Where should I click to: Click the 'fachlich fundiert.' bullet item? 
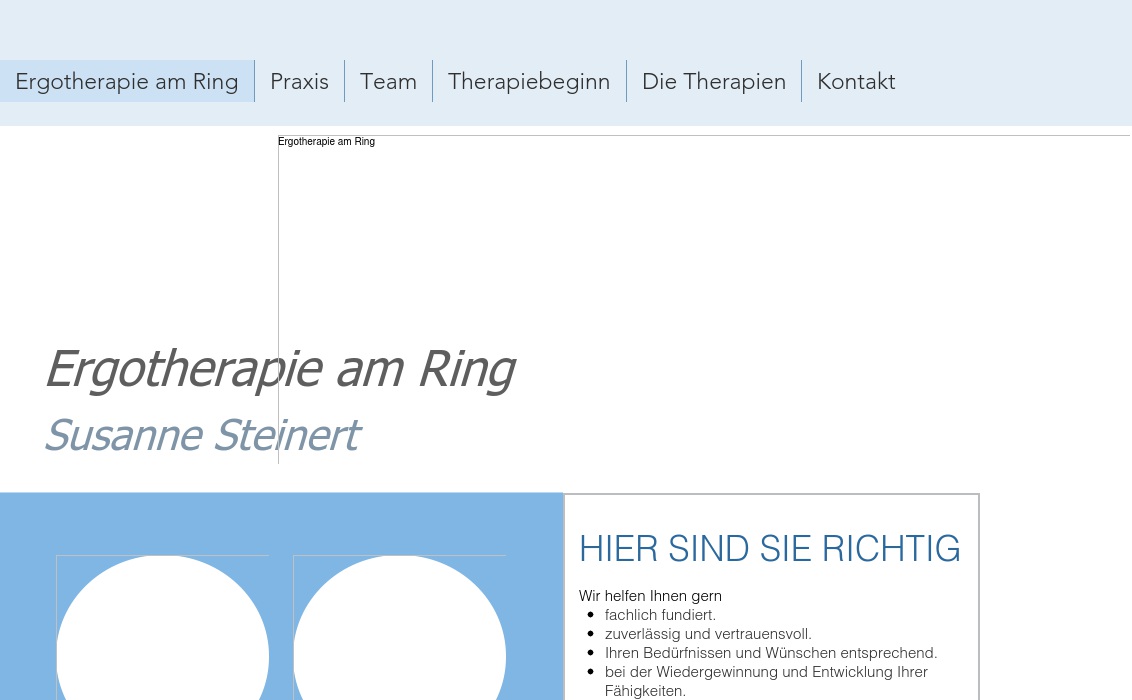point(660,615)
